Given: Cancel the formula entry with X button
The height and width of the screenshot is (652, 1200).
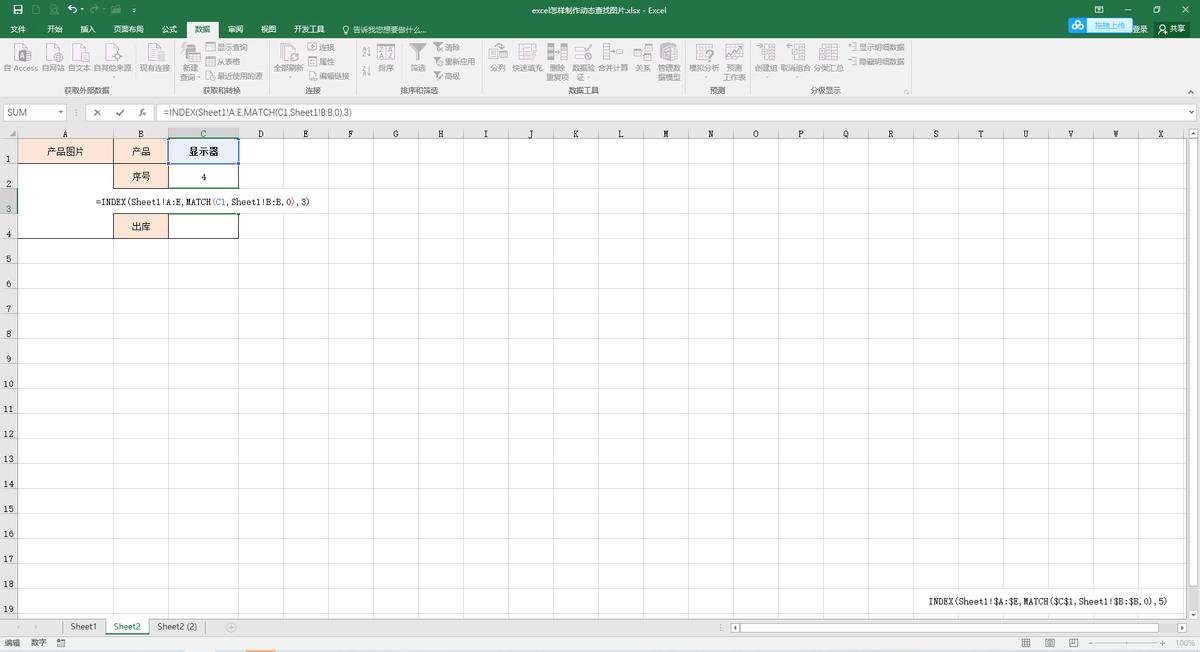Looking at the screenshot, I should [x=97, y=113].
